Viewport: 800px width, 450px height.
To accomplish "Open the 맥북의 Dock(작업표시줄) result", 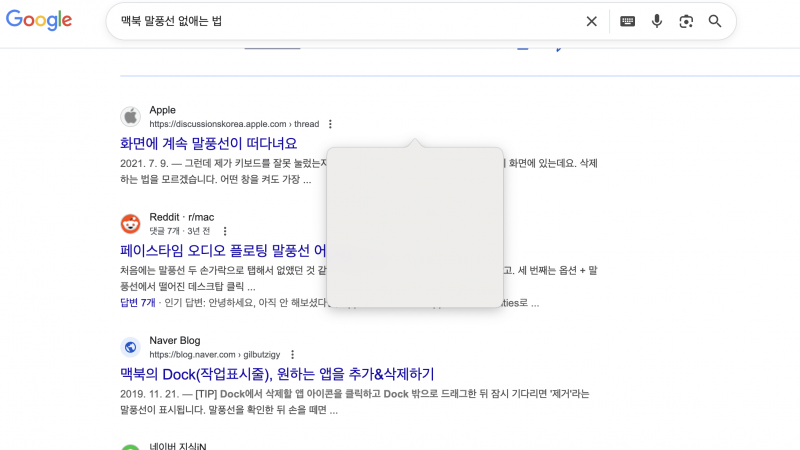I will point(277,374).
